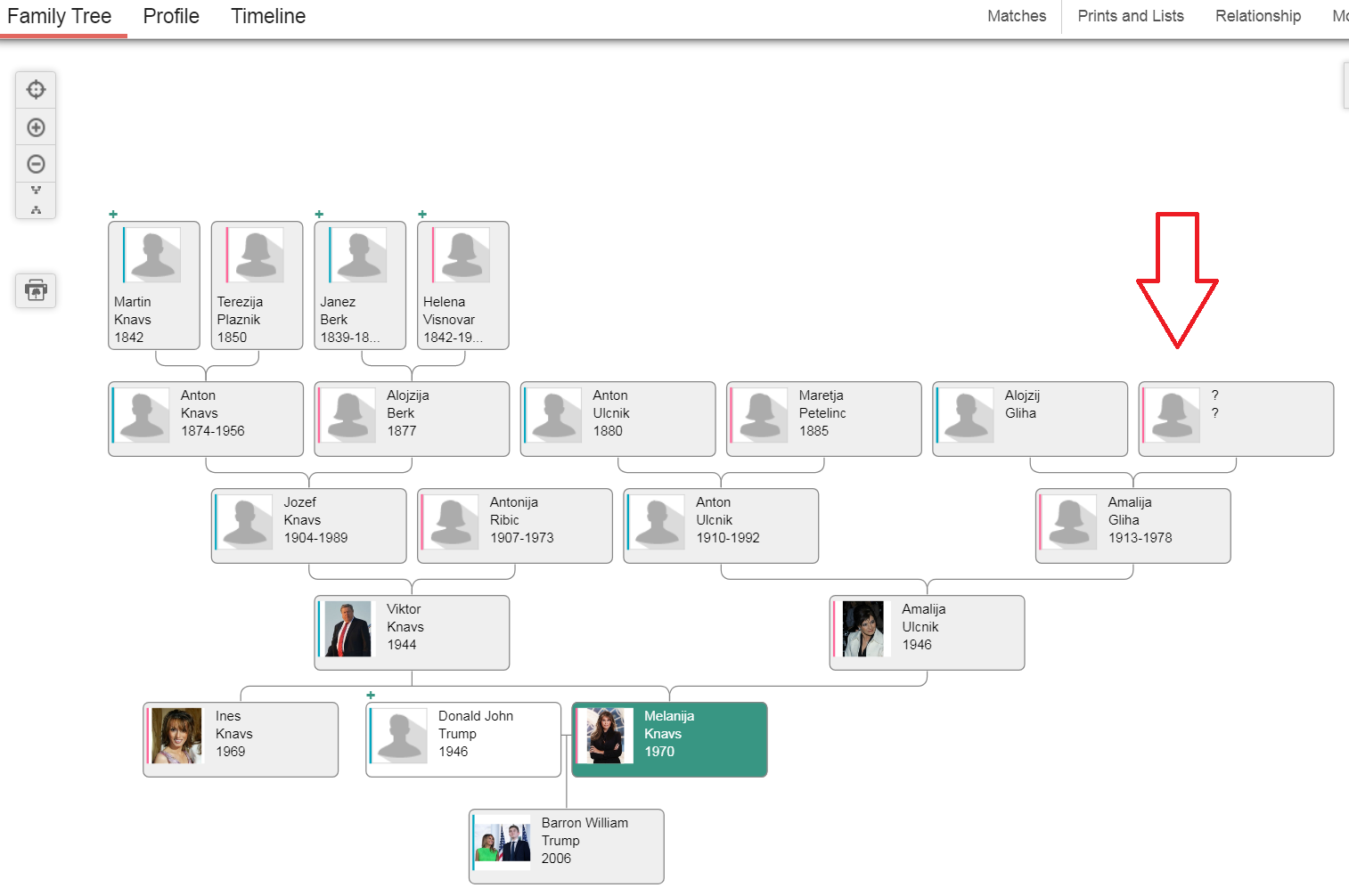Expand ancestors above Martin Knavs

[x=113, y=214]
